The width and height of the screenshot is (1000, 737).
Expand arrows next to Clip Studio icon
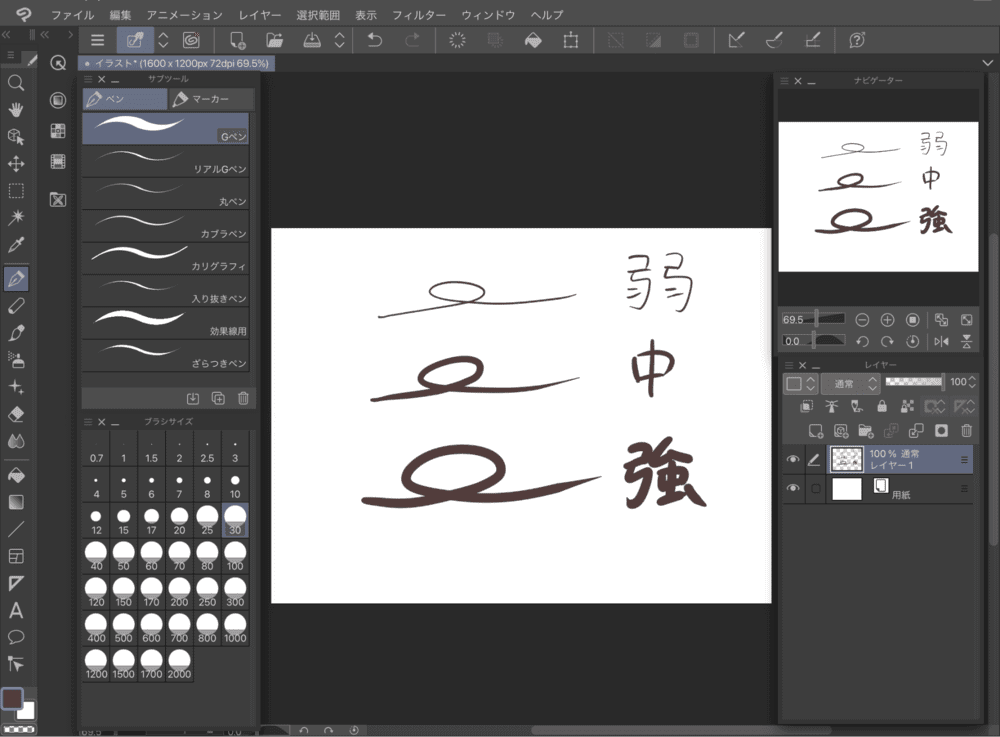[x=163, y=40]
